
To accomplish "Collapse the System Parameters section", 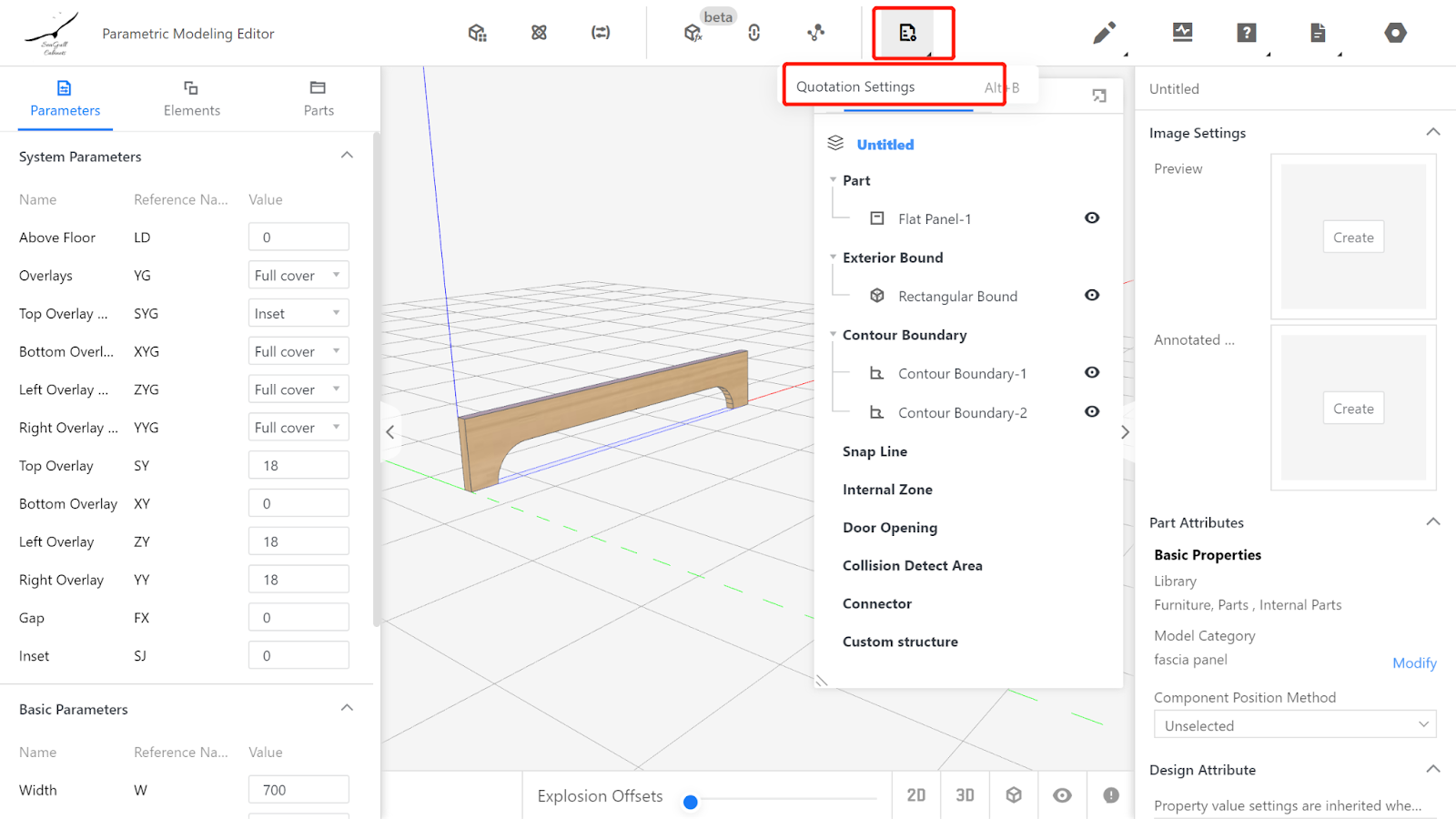I will tap(347, 156).
